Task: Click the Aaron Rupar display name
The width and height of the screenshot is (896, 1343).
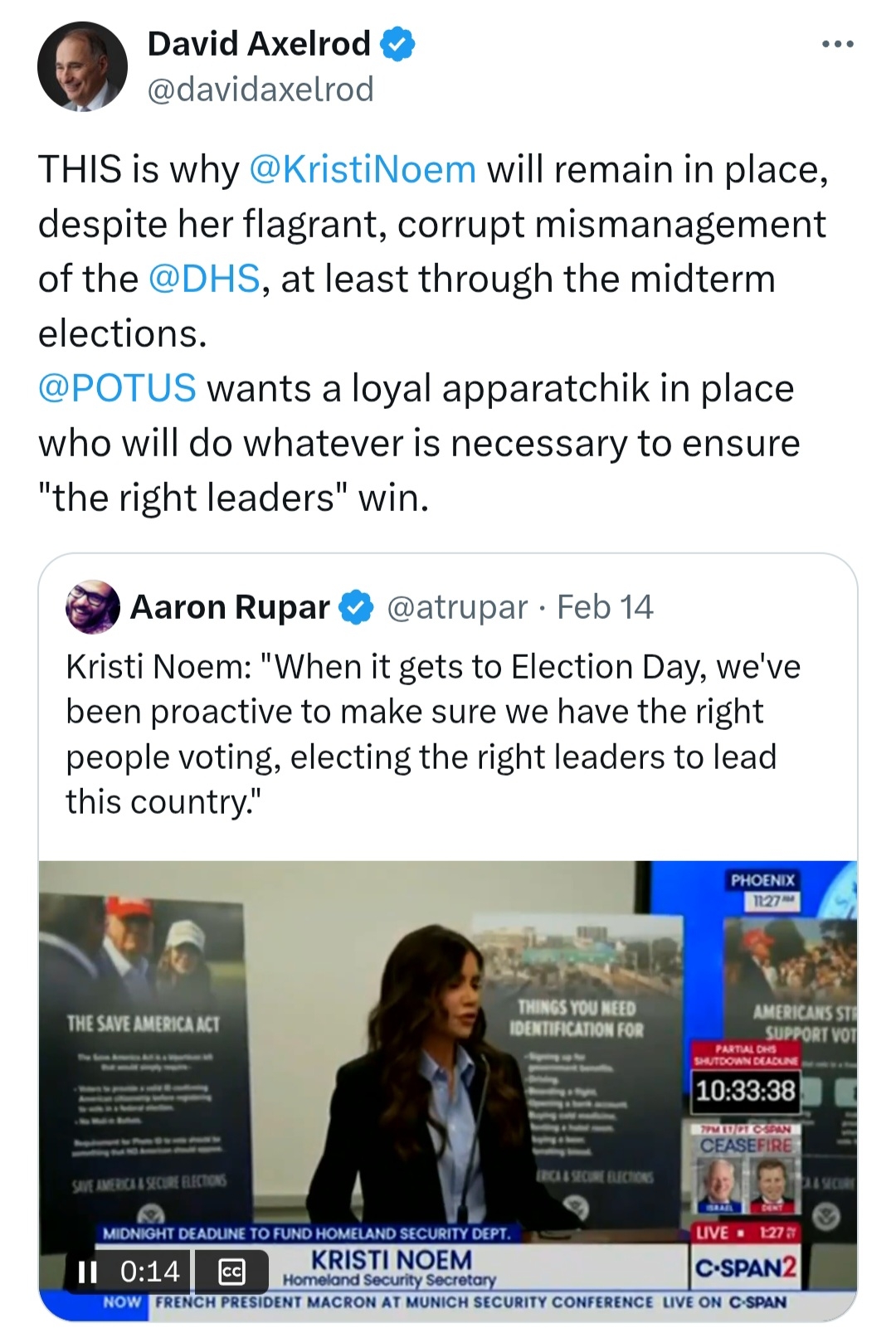Action: (x=230, y=607)
